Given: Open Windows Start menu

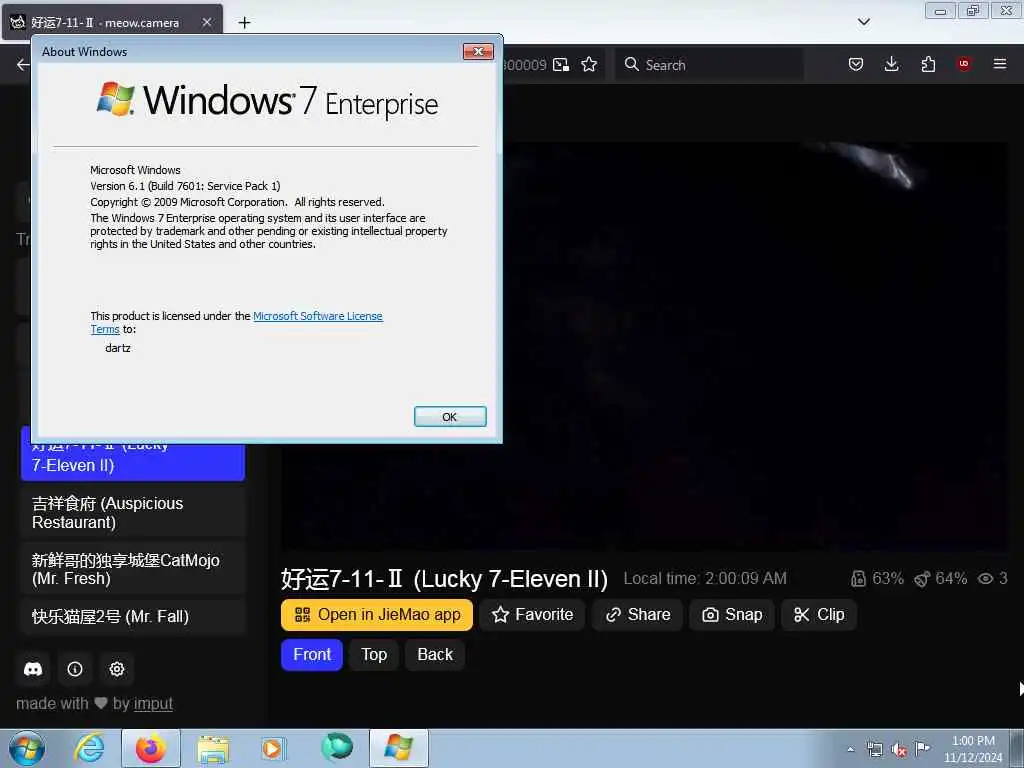Looking at the screenshot, I should point(27,748).
